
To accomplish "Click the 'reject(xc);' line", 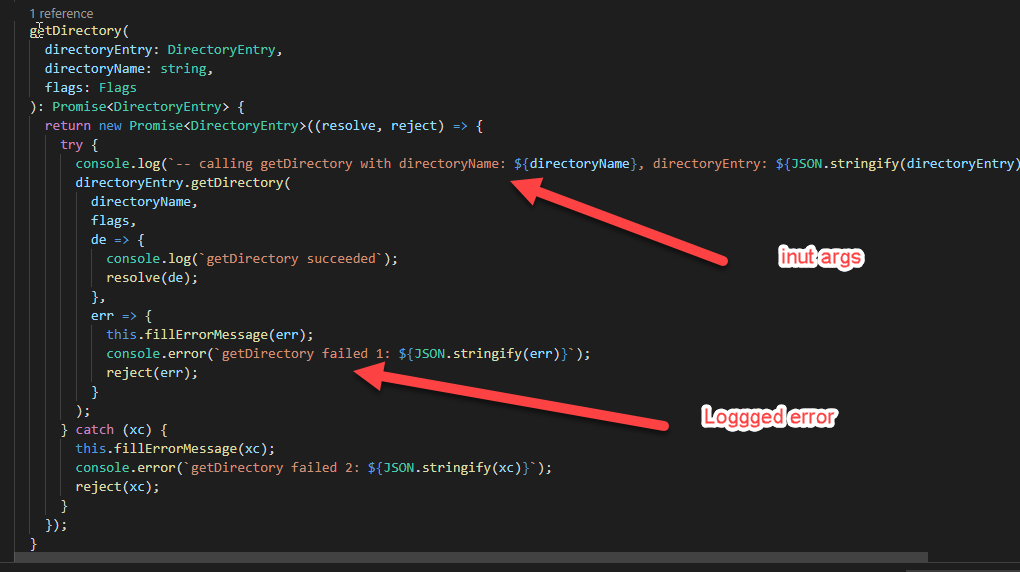I will click(x=117, y=486).
